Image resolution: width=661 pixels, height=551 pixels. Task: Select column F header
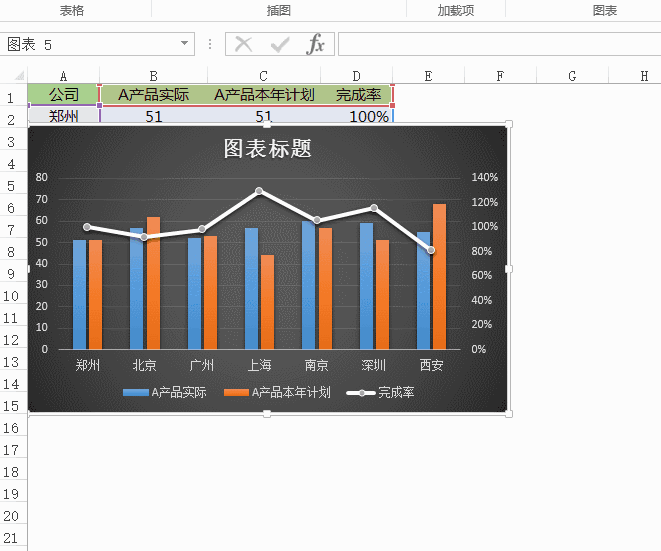500,76
